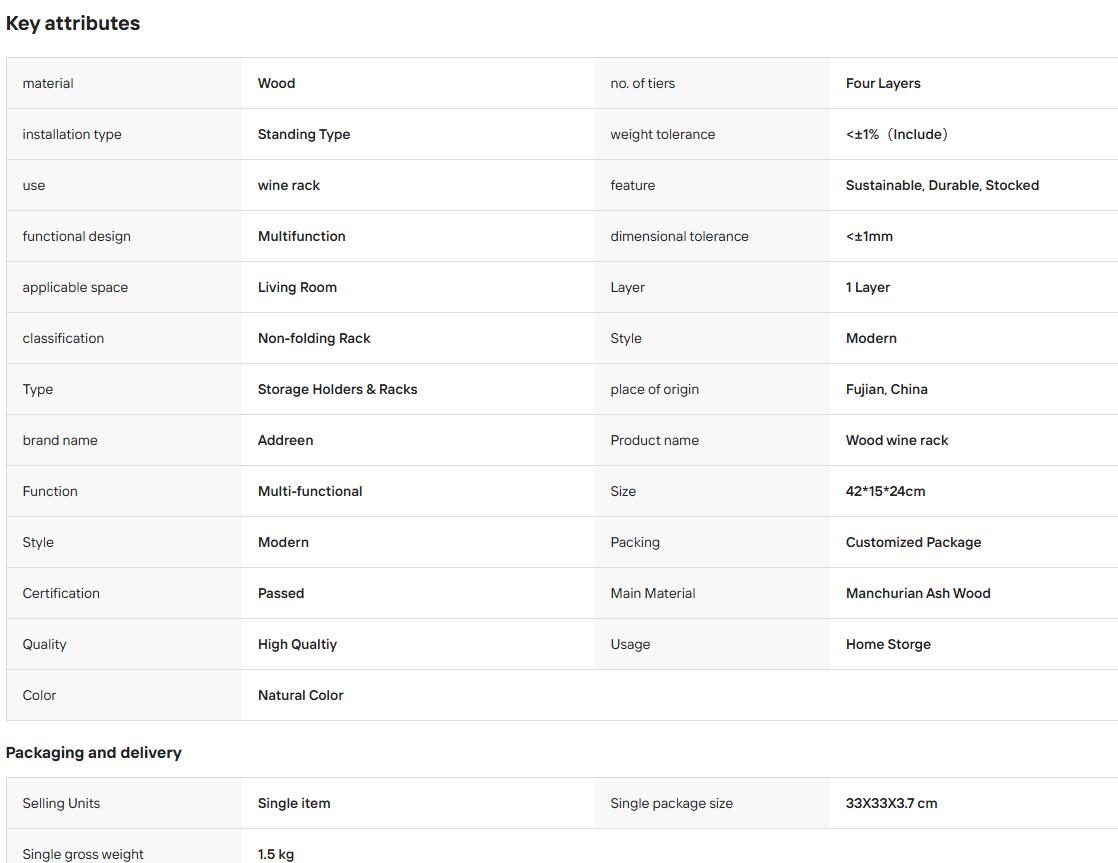Click Non-folding Rack classification value
The width and height of the screenshot is (1118, 863).
click(x=314, y=338)
